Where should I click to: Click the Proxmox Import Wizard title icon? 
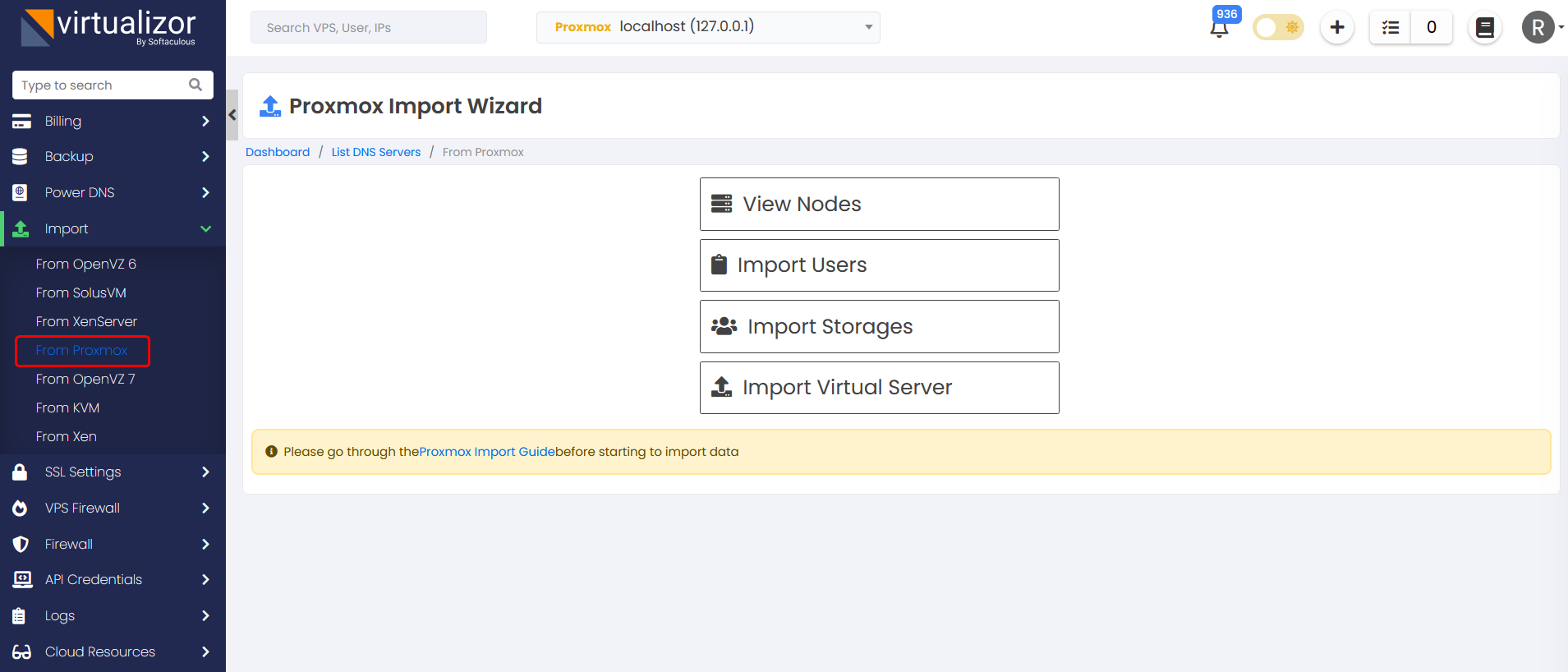[x=270, y=106]
